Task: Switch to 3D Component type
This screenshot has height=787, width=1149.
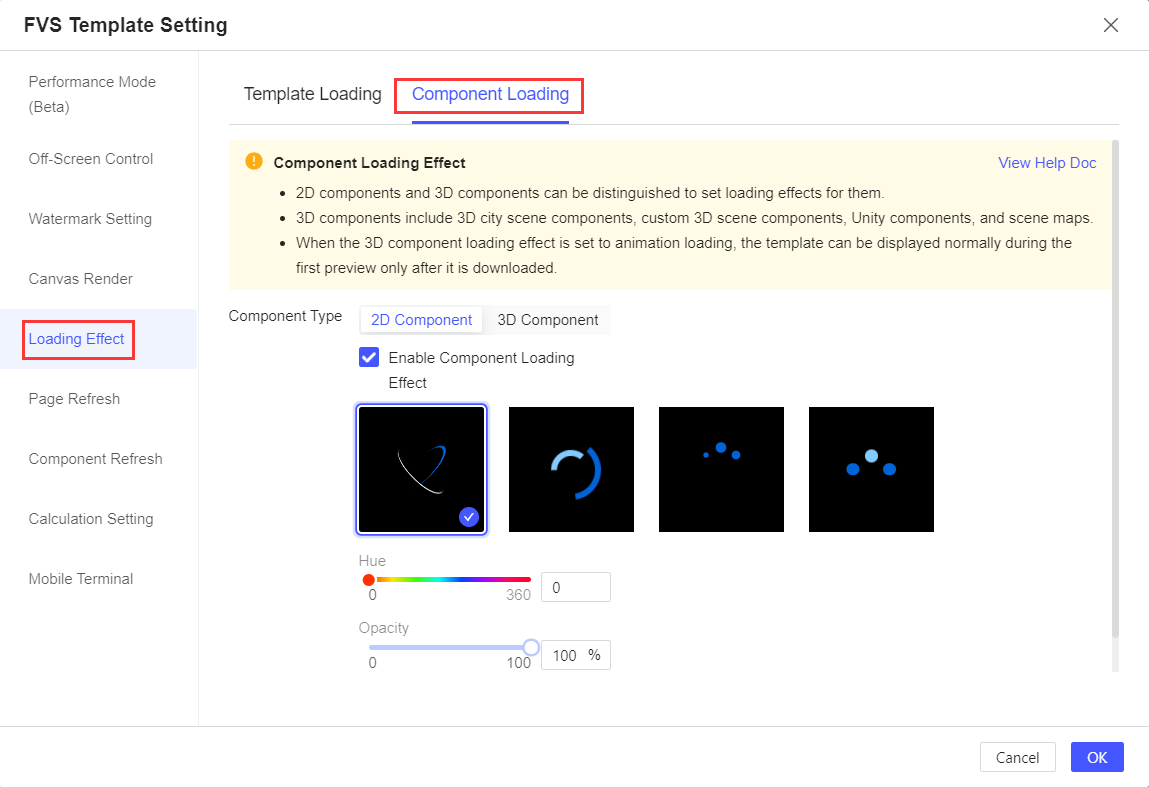Action: (x=547, y=319)
